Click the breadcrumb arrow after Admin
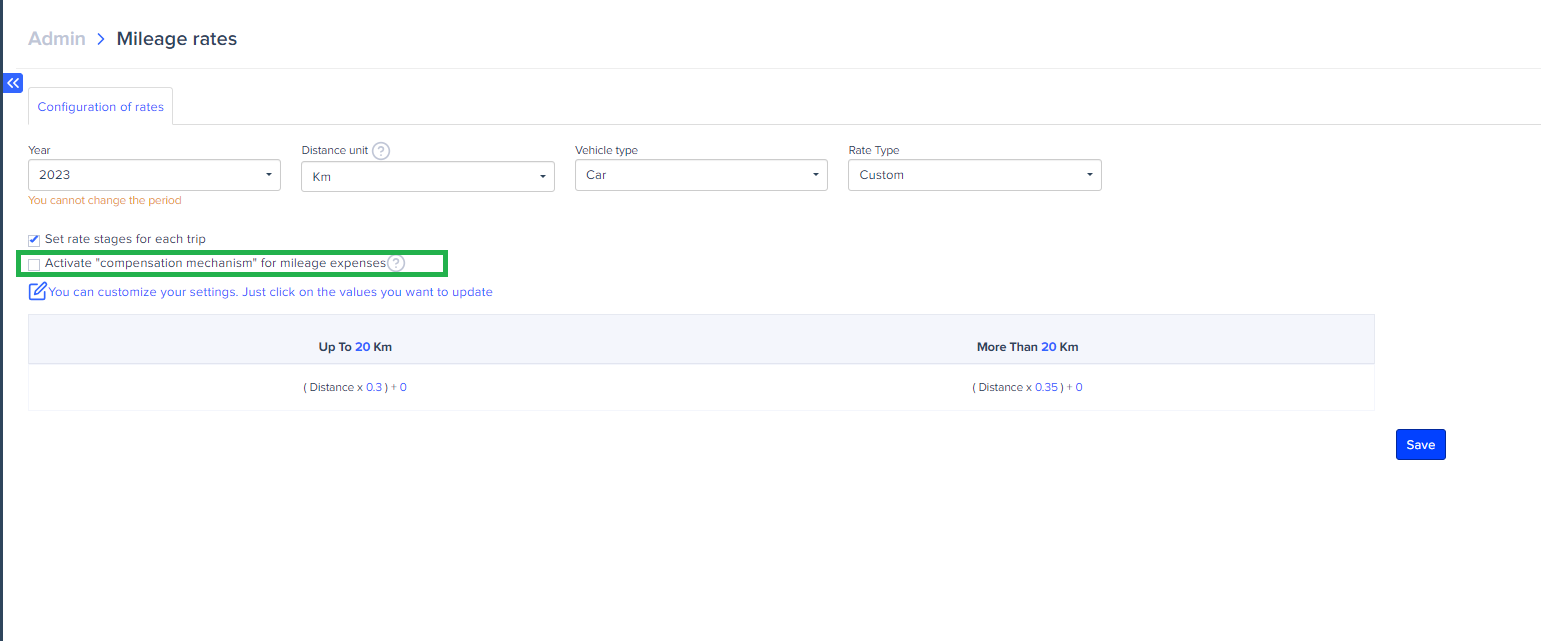The image size is (1541, 641). pos(101,39)
